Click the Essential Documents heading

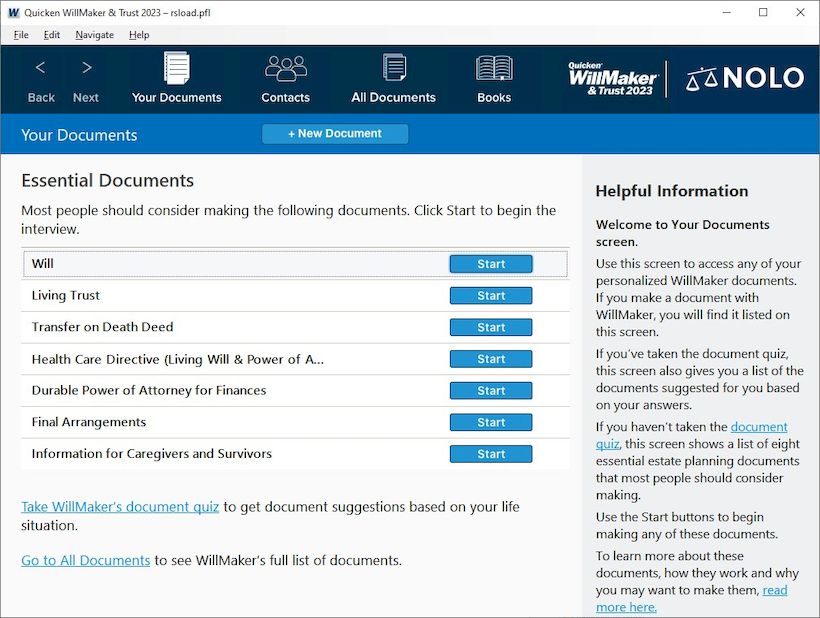[x=107, y=180]
